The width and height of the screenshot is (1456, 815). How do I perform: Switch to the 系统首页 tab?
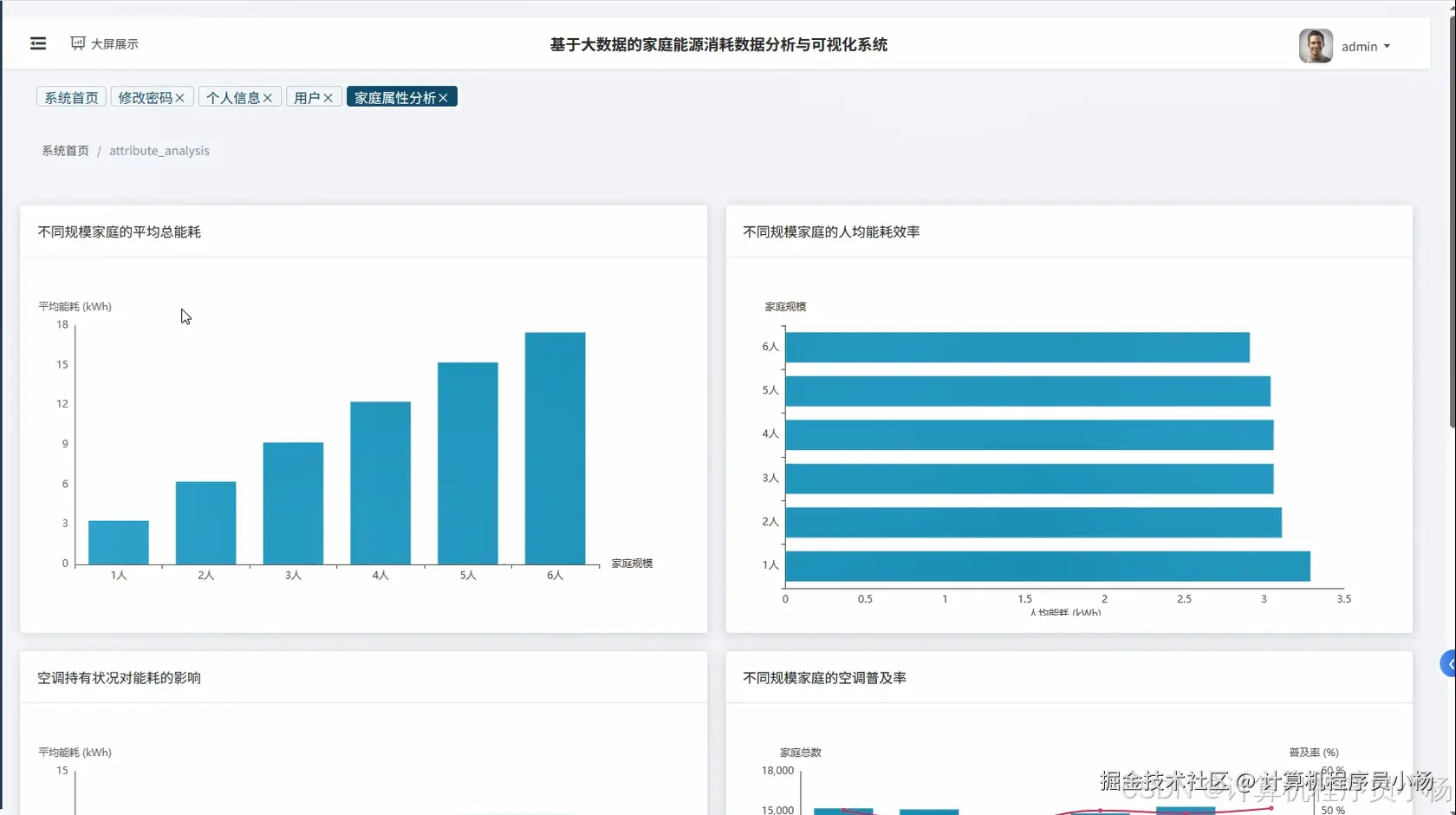[71, 97]
